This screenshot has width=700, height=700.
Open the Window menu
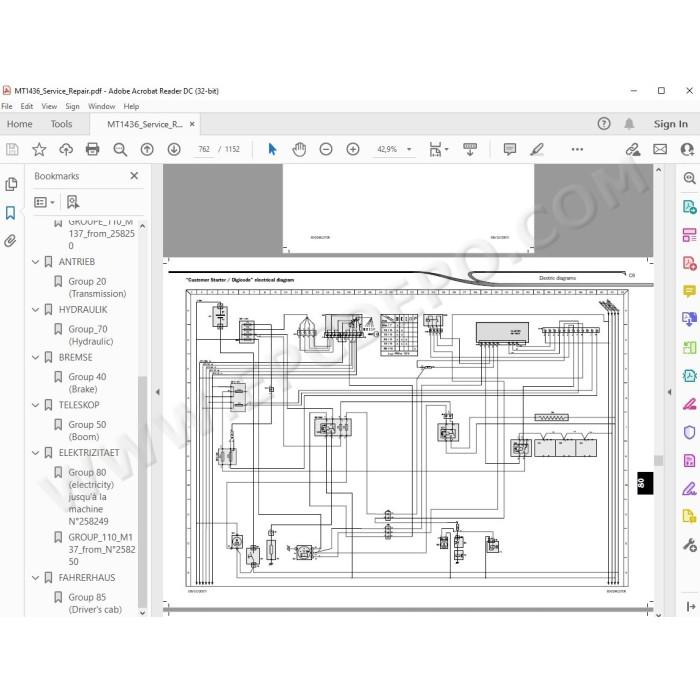click(x=101, y=106)
